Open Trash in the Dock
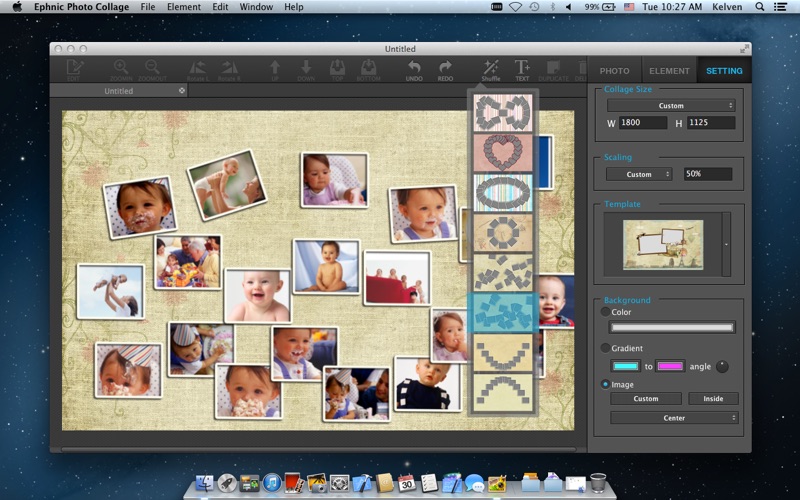800x500 pixels. click(598, 482)
